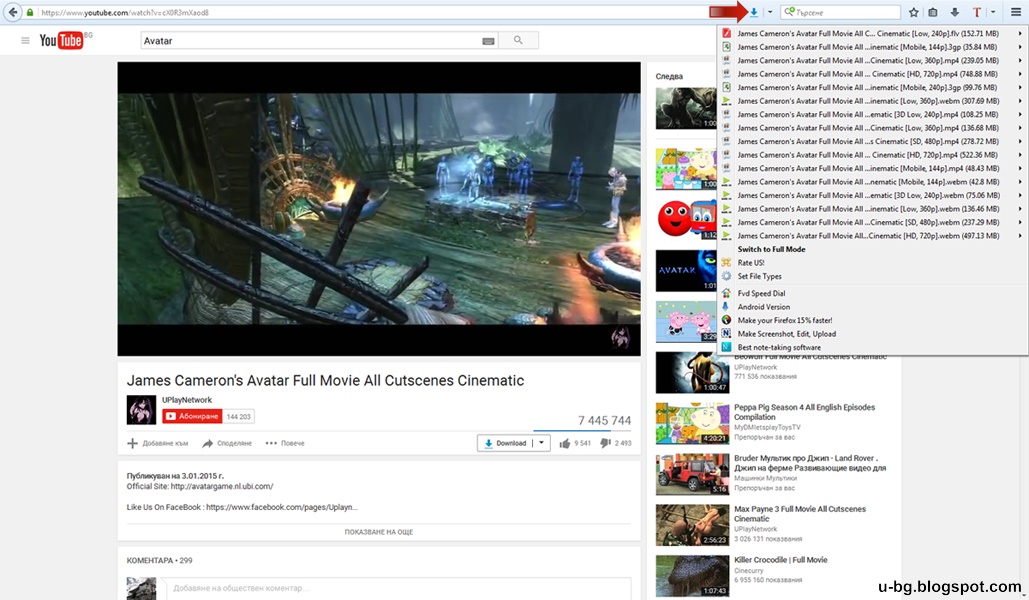Click the blue video downloader toolbar icon
This screenshot has height=600, width=1029.
point(754,12)
